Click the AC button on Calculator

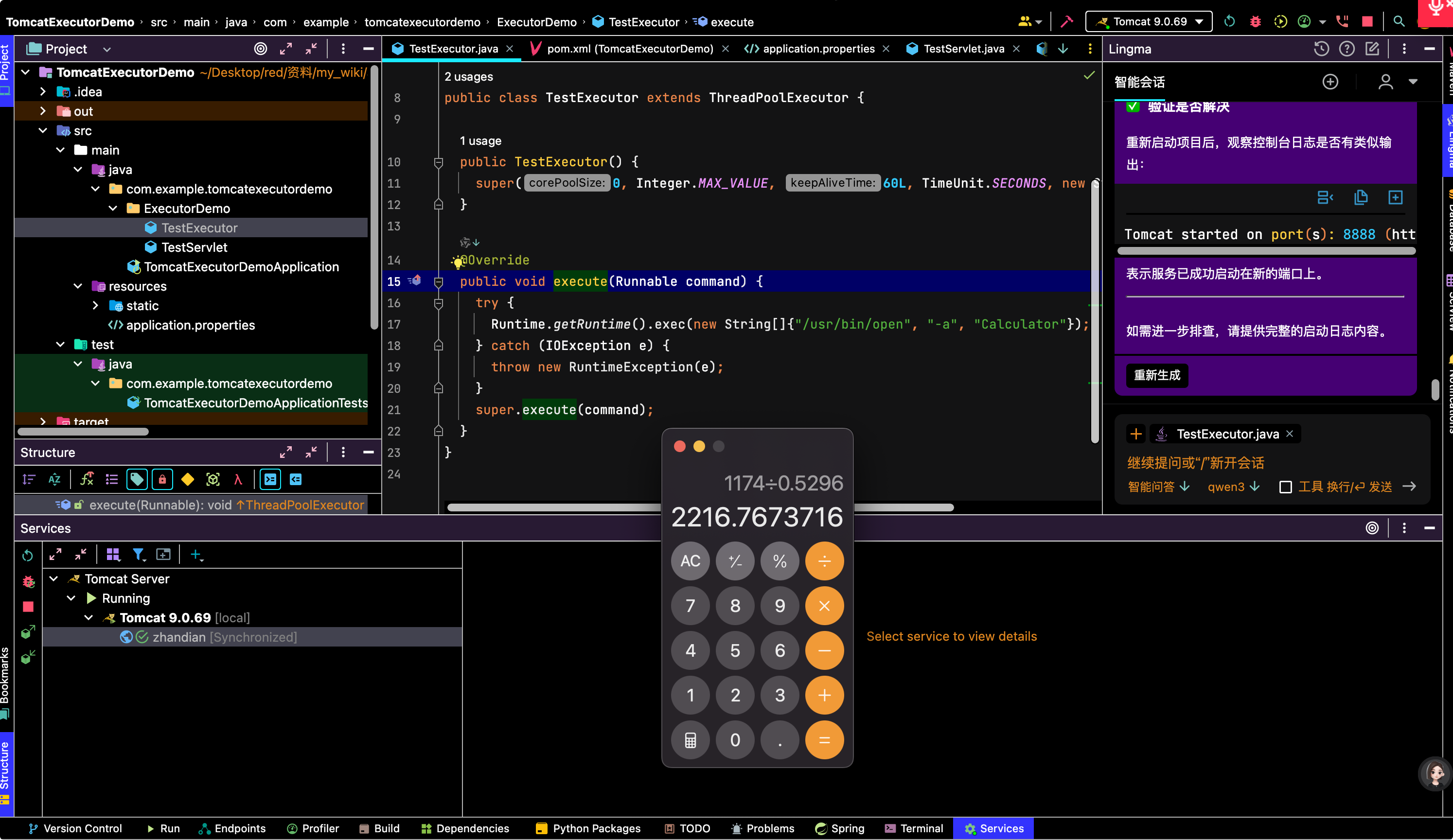(690, 561)
